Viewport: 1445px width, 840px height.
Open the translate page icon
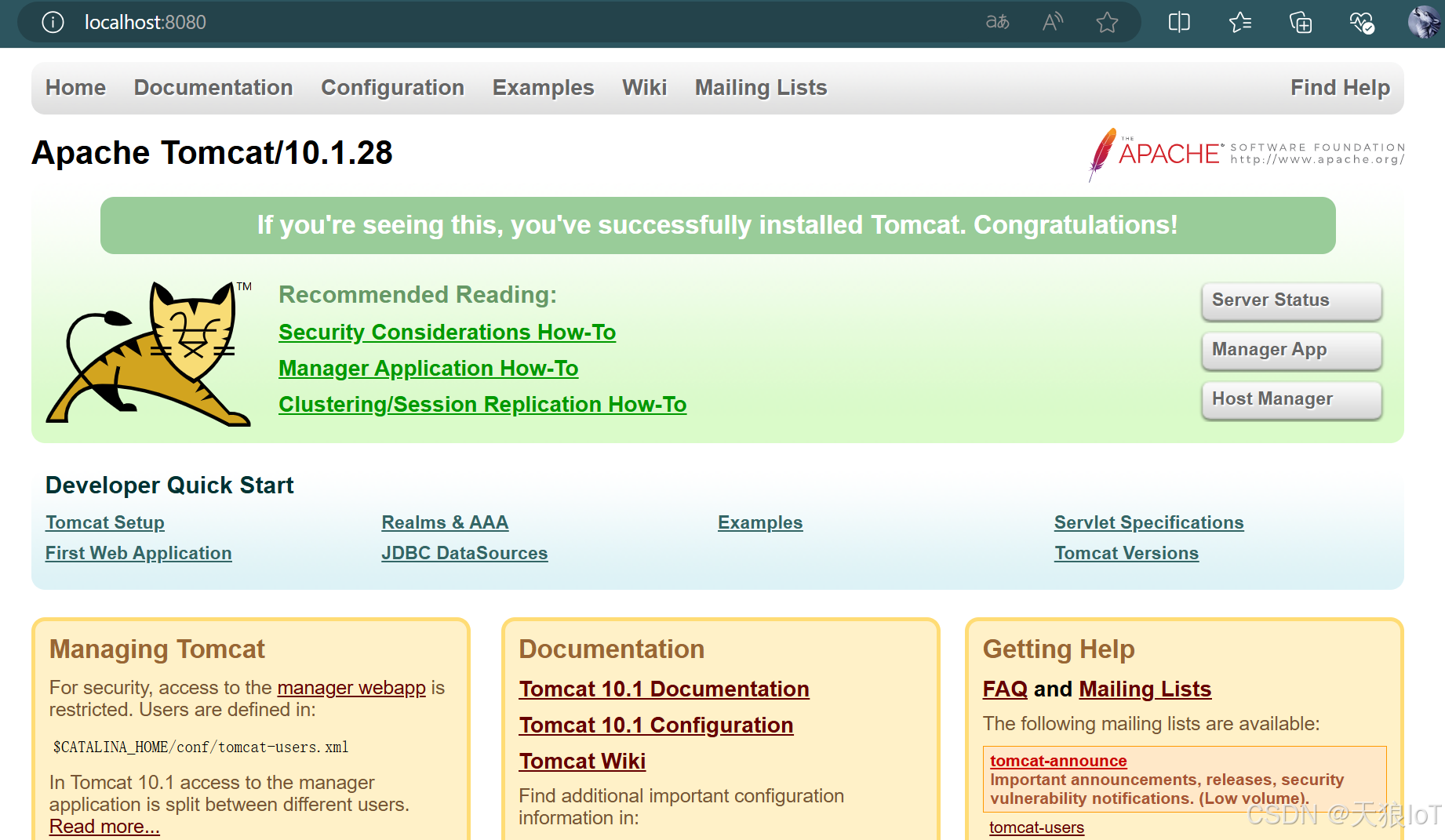(x=997, y=22)
